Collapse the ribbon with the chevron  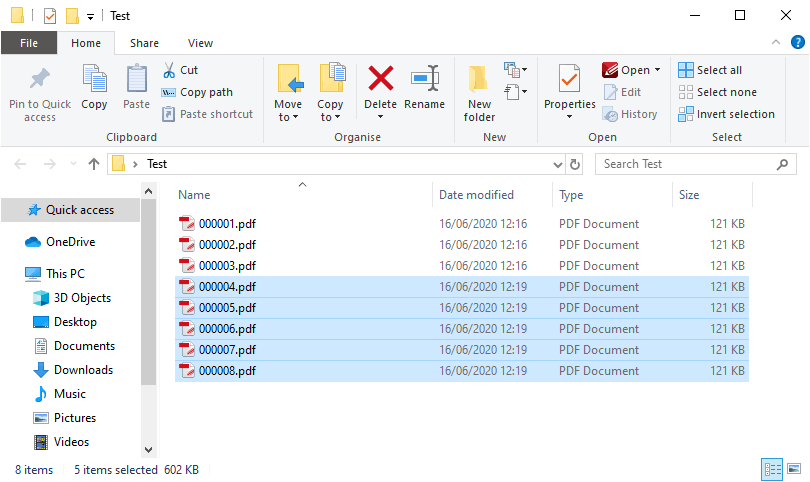776,42
